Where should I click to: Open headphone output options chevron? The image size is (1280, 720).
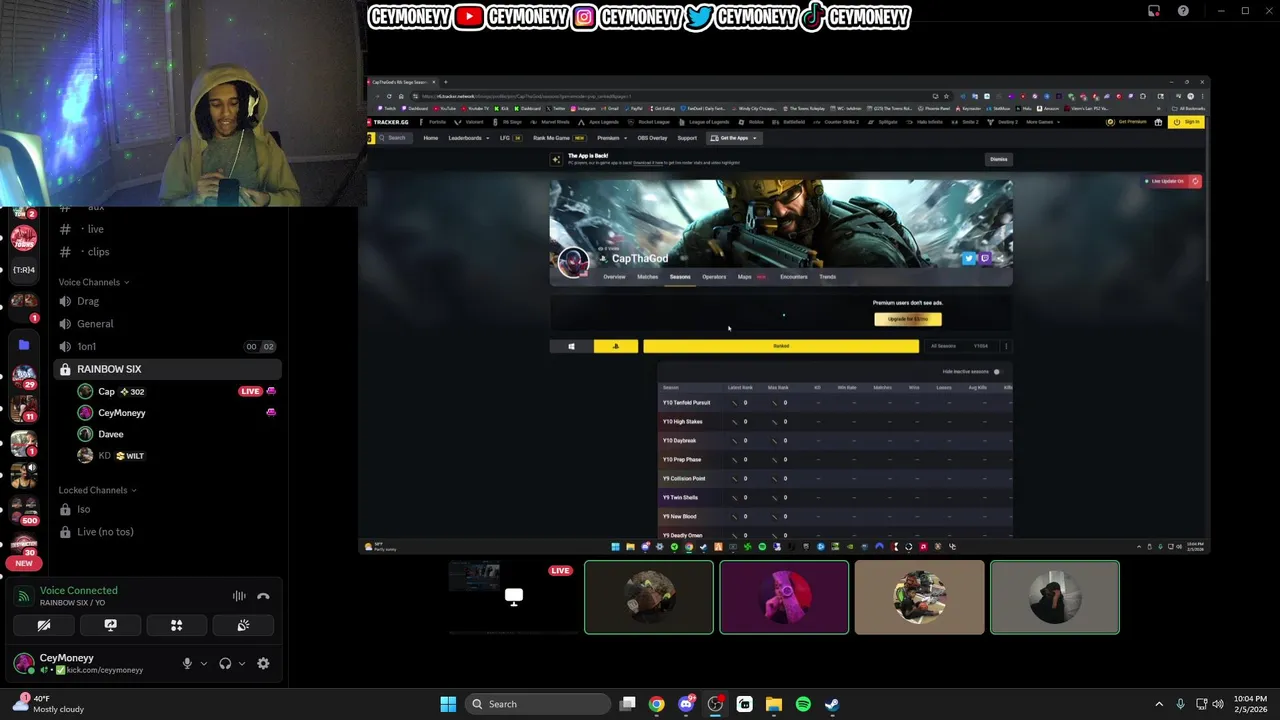pos(242,663)
